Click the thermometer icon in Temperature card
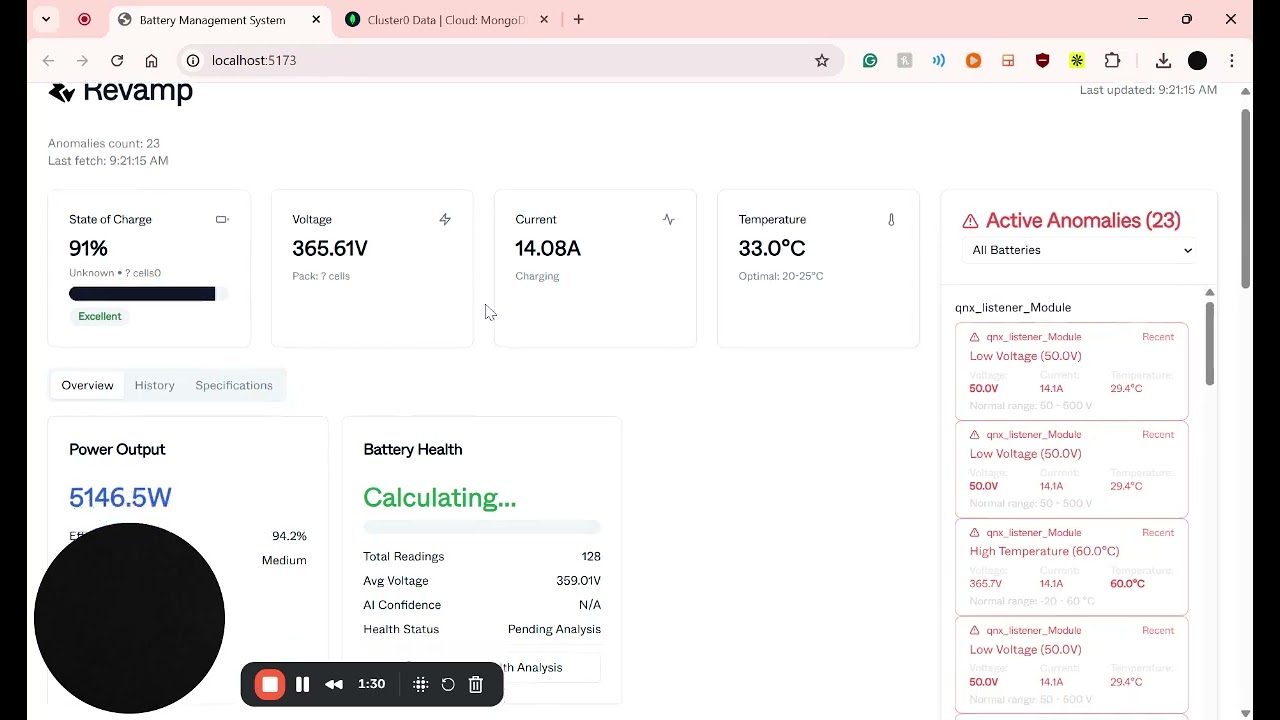This screenshot has width=1280, height=720. point(891,219)
